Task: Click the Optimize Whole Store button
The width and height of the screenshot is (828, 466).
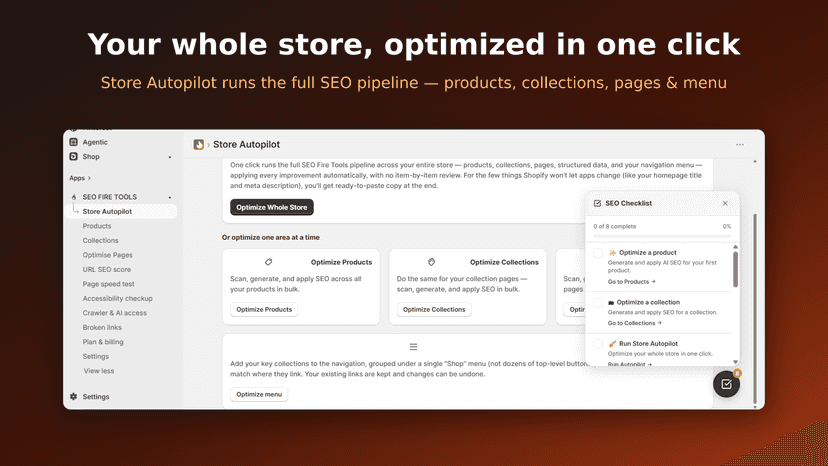Action: [271, 207]
